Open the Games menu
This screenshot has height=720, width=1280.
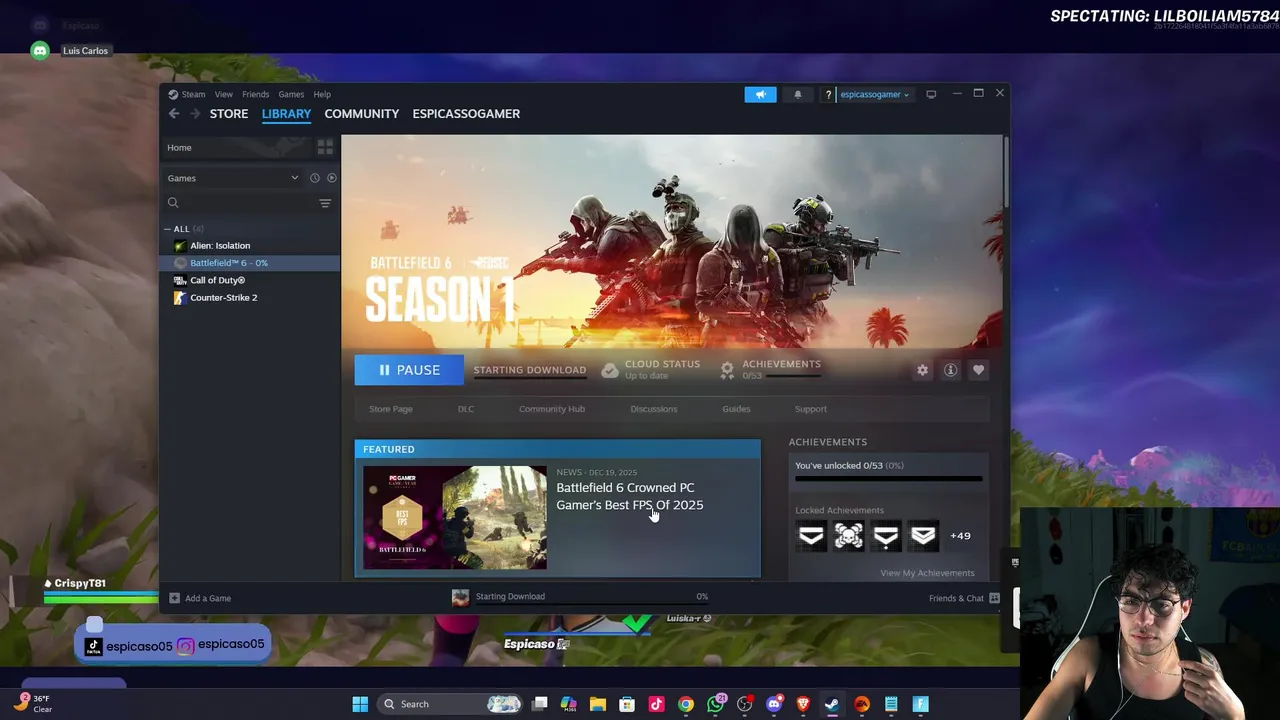pyautogui.click(x=291, y=94)
